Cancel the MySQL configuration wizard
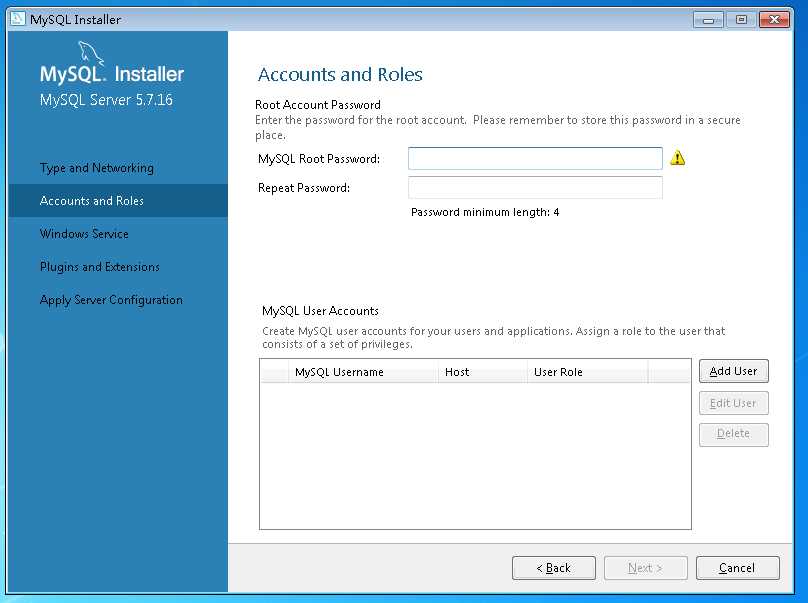This screenshot has height=603, width=808. (x=737, y=568)
